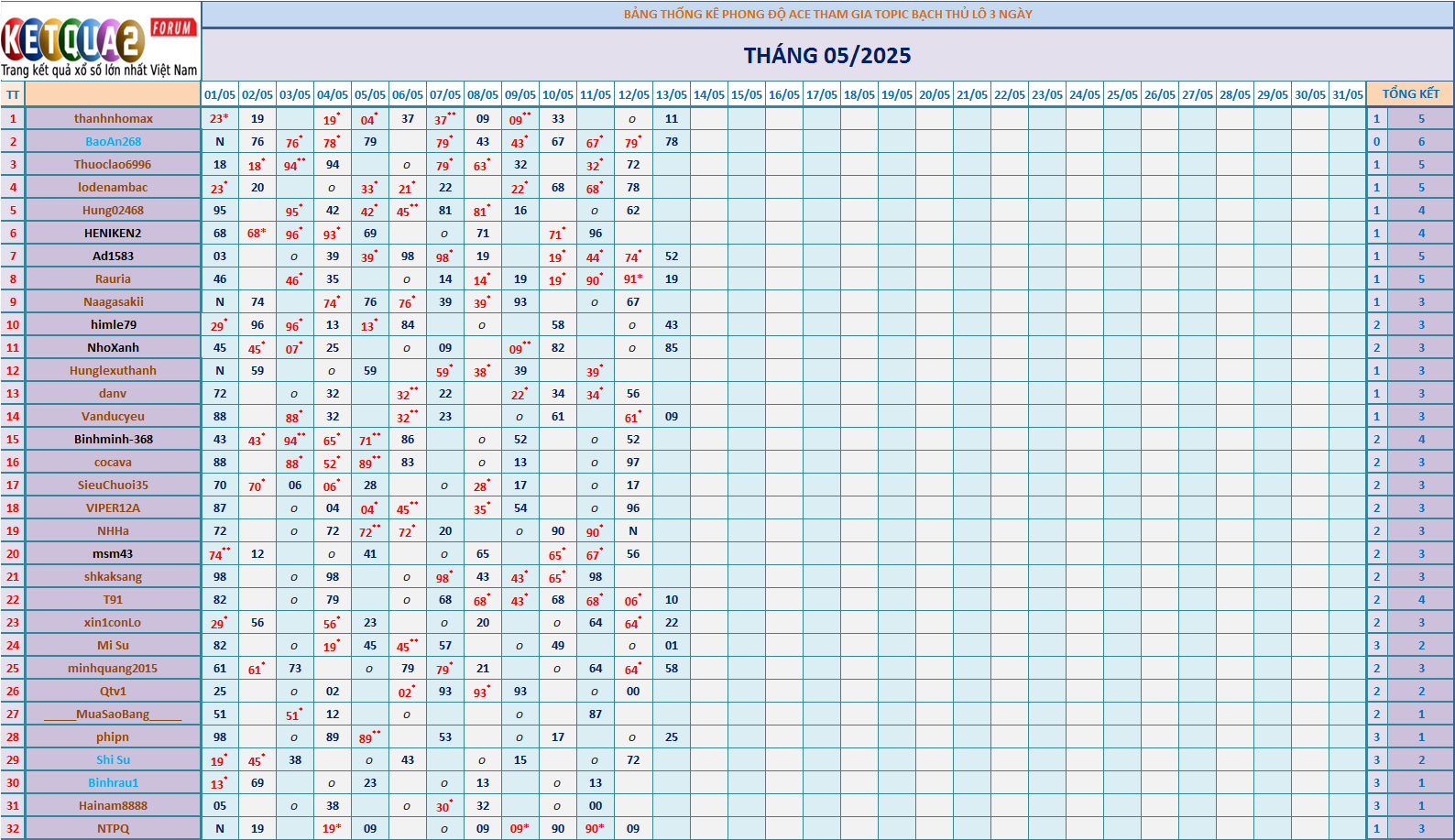
Task: Click member name shkaksang
Action: pos(113,576)
